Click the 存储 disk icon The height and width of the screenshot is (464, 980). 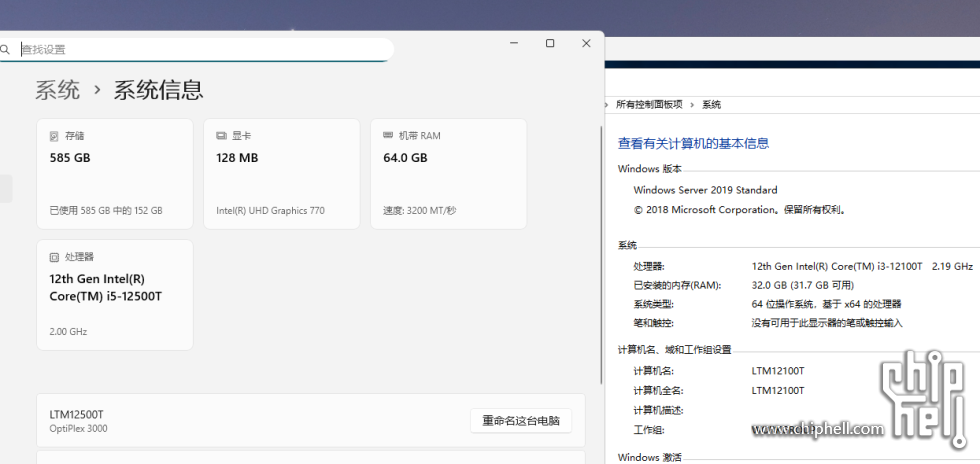[54, 136]
